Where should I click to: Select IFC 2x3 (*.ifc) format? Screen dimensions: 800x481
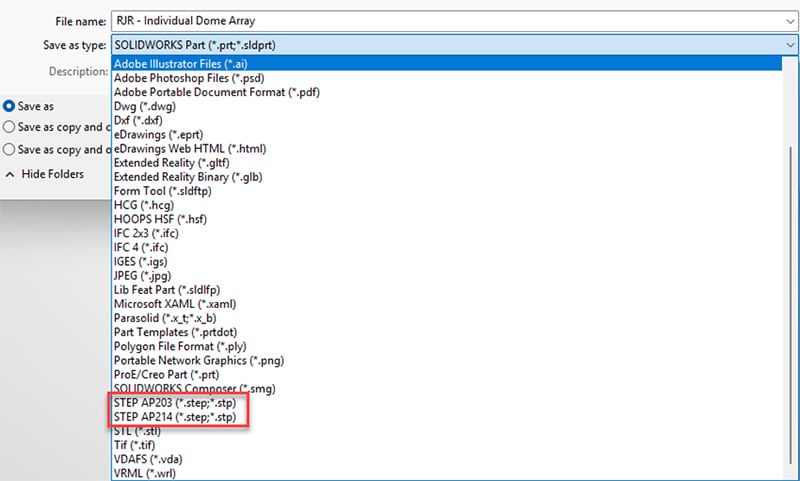pyautogui.click(x=446, y=233)
